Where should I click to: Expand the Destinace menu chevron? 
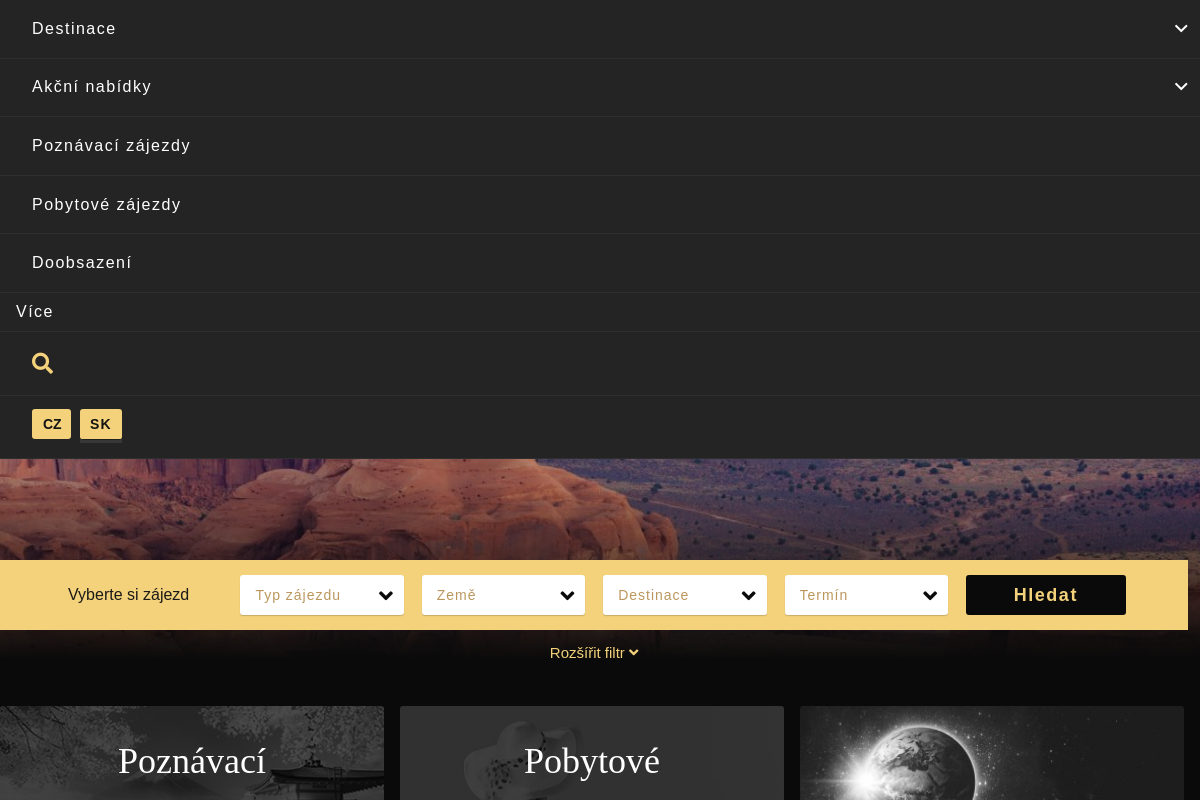[1181, 28]
